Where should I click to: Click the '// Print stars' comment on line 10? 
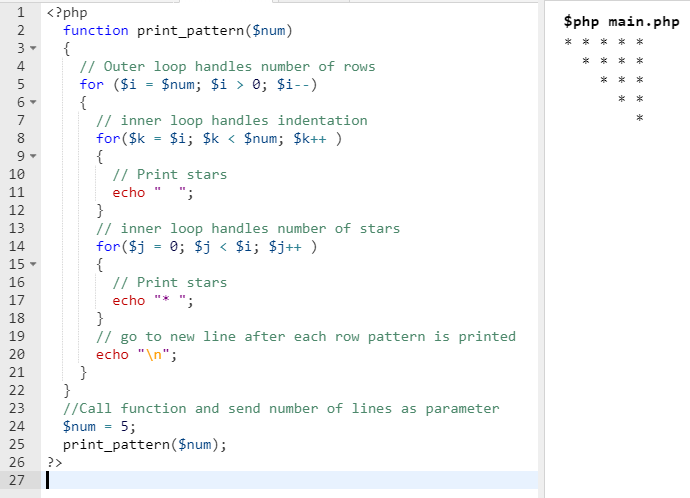point(170,175)
